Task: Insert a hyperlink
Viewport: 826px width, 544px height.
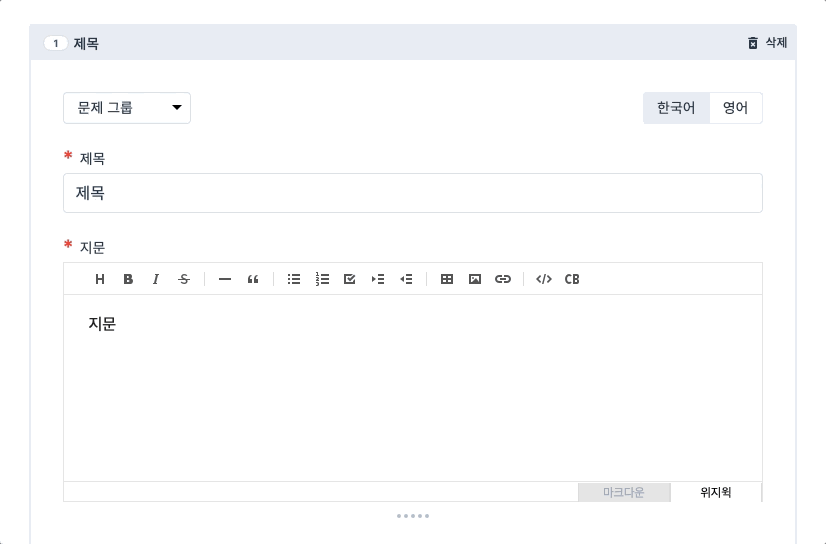Action: [503, 279]
